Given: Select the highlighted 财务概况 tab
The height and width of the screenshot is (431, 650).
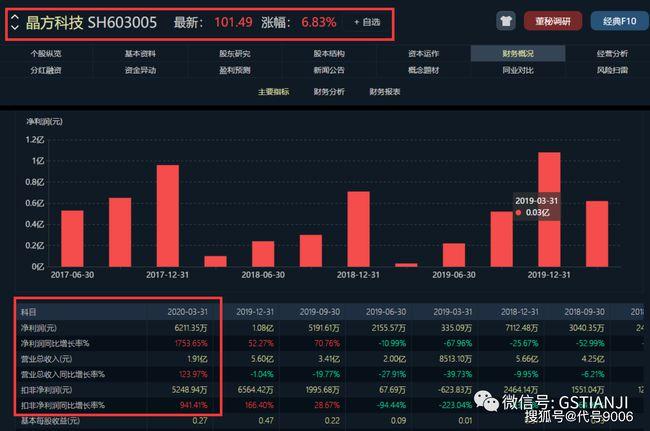Looking at the screenshot, I should pos(518,53).
